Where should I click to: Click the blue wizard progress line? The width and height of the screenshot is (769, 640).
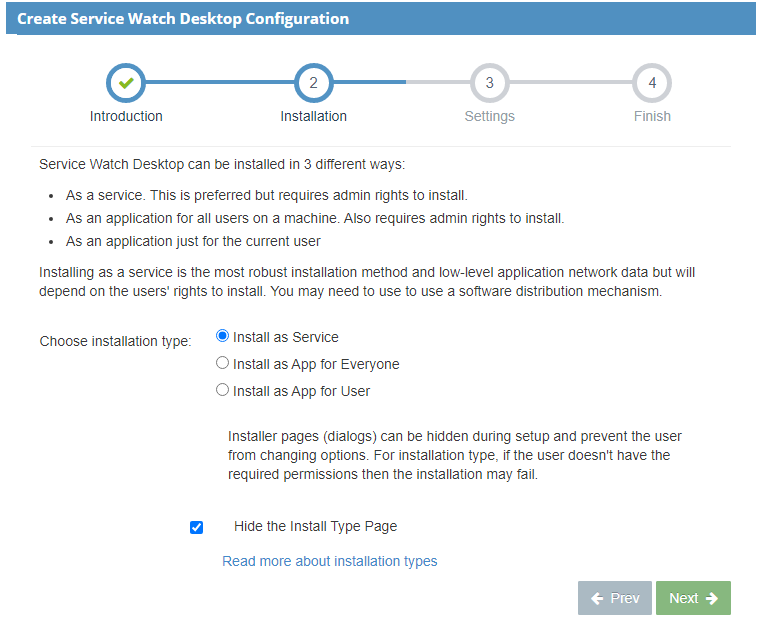(220, 82)
